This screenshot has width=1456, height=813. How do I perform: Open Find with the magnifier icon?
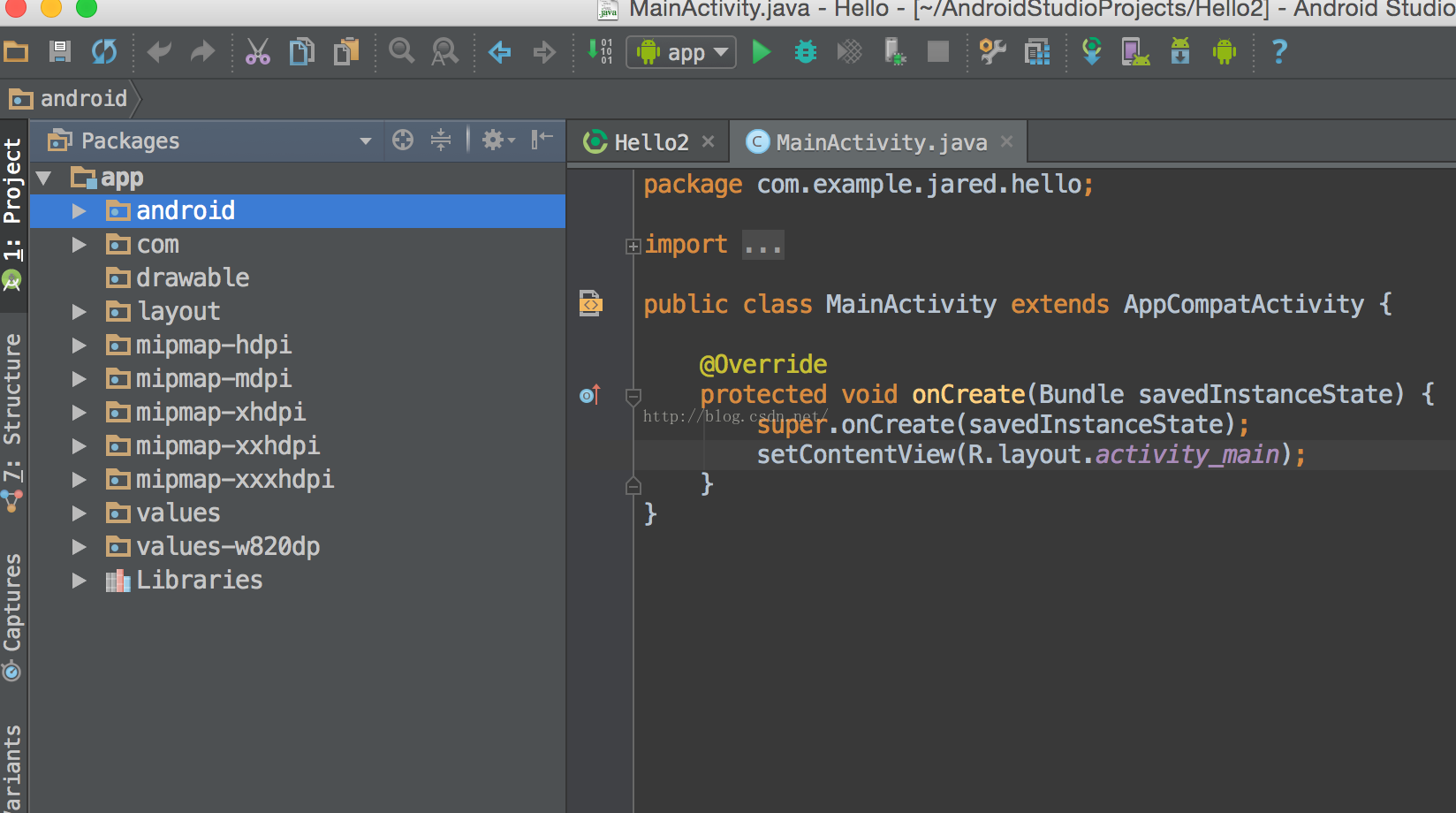click(x=401, y=52)
